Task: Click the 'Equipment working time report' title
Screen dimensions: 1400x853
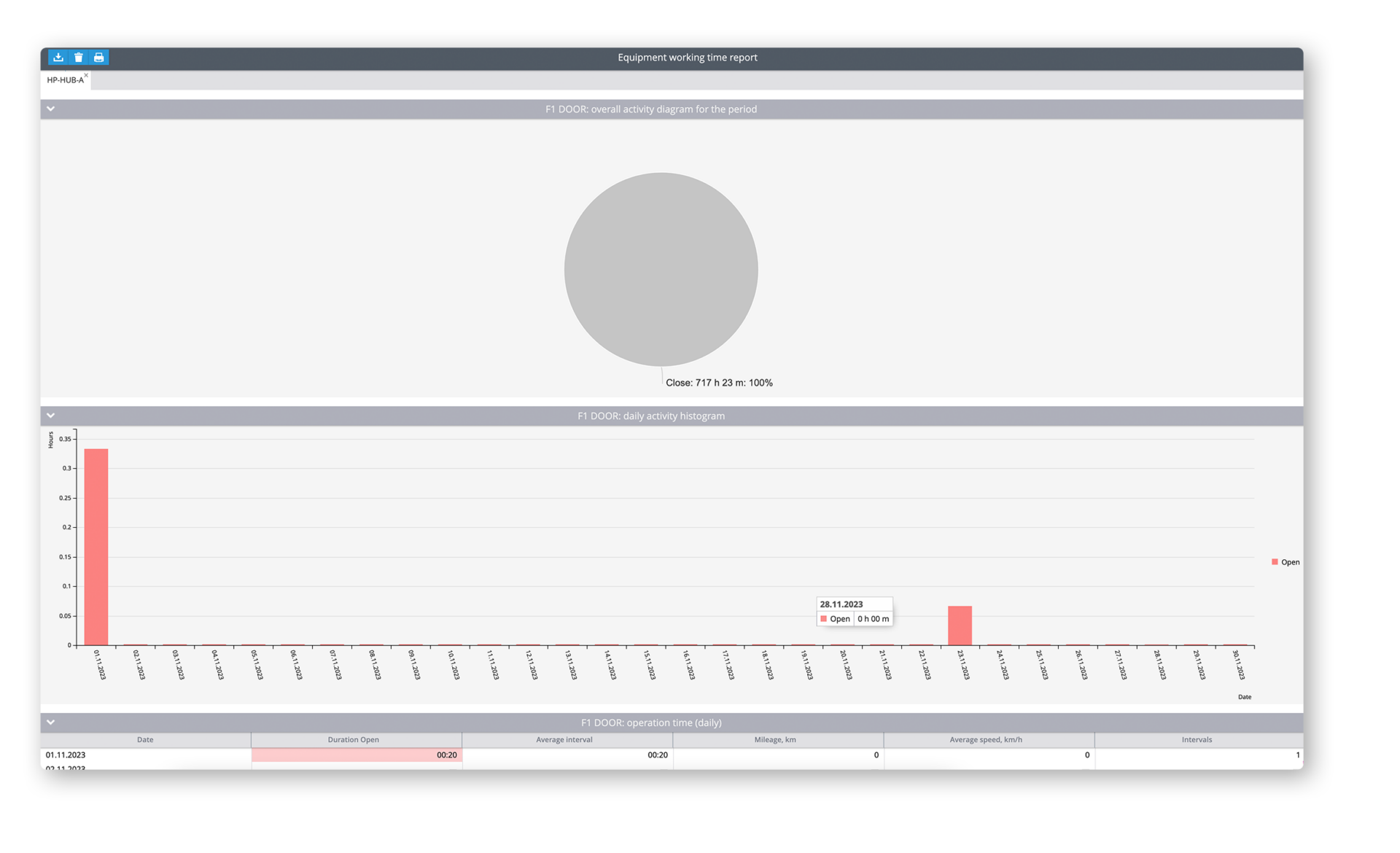Action: pos(688,58)
